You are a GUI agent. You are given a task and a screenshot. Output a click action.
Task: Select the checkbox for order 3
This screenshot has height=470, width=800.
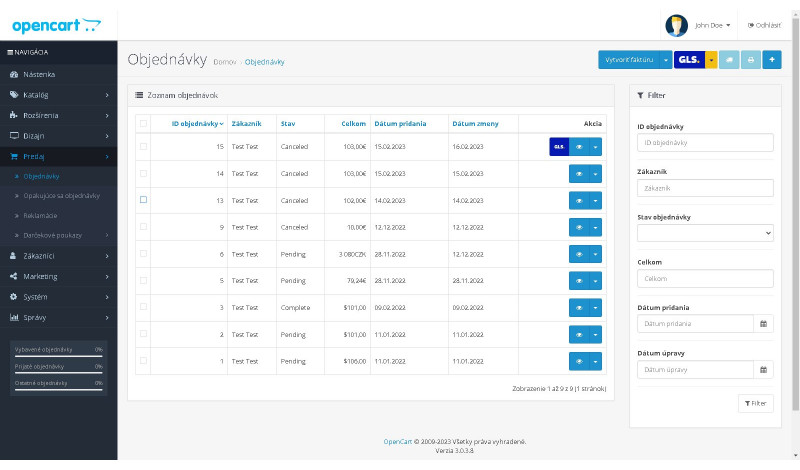click(143, 307)
